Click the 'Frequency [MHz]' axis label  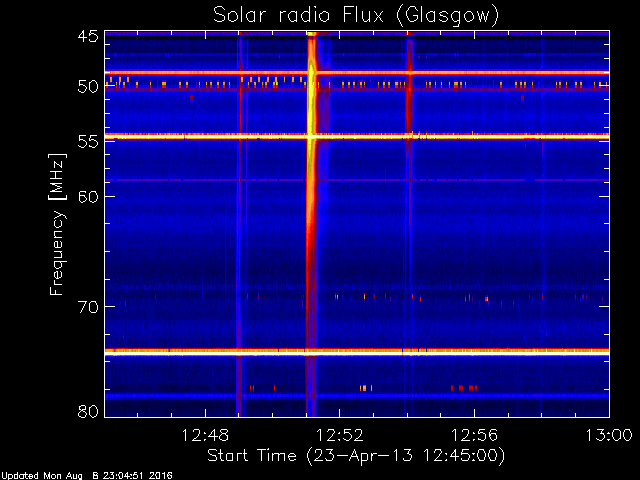[x=57, y=224]
